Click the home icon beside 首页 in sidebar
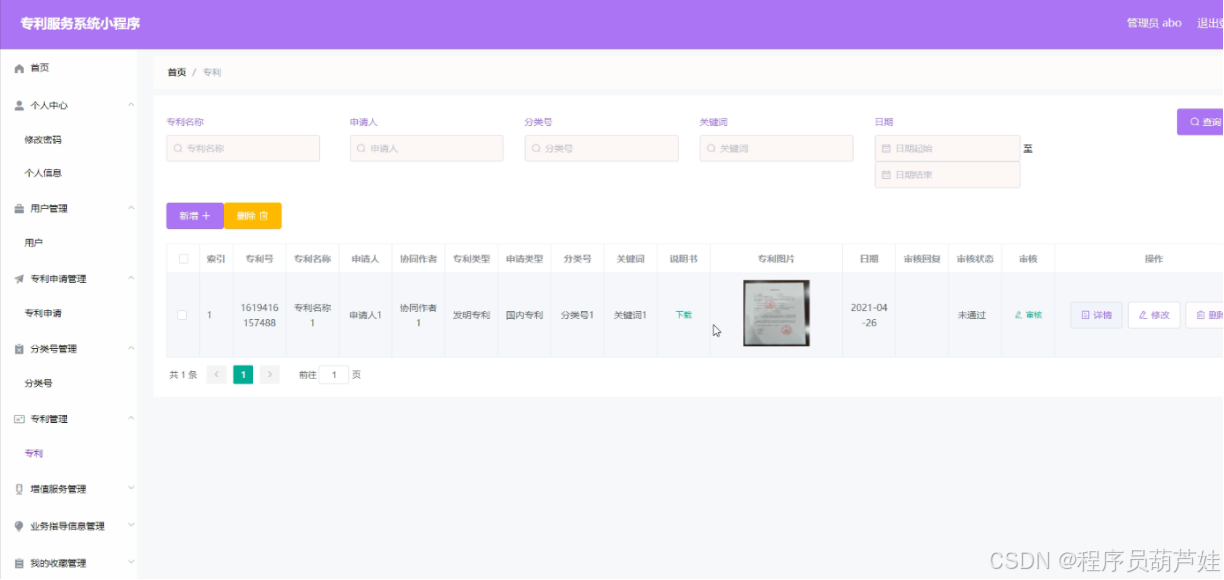This screenshot has height=580, width=1224. [19, 68]
